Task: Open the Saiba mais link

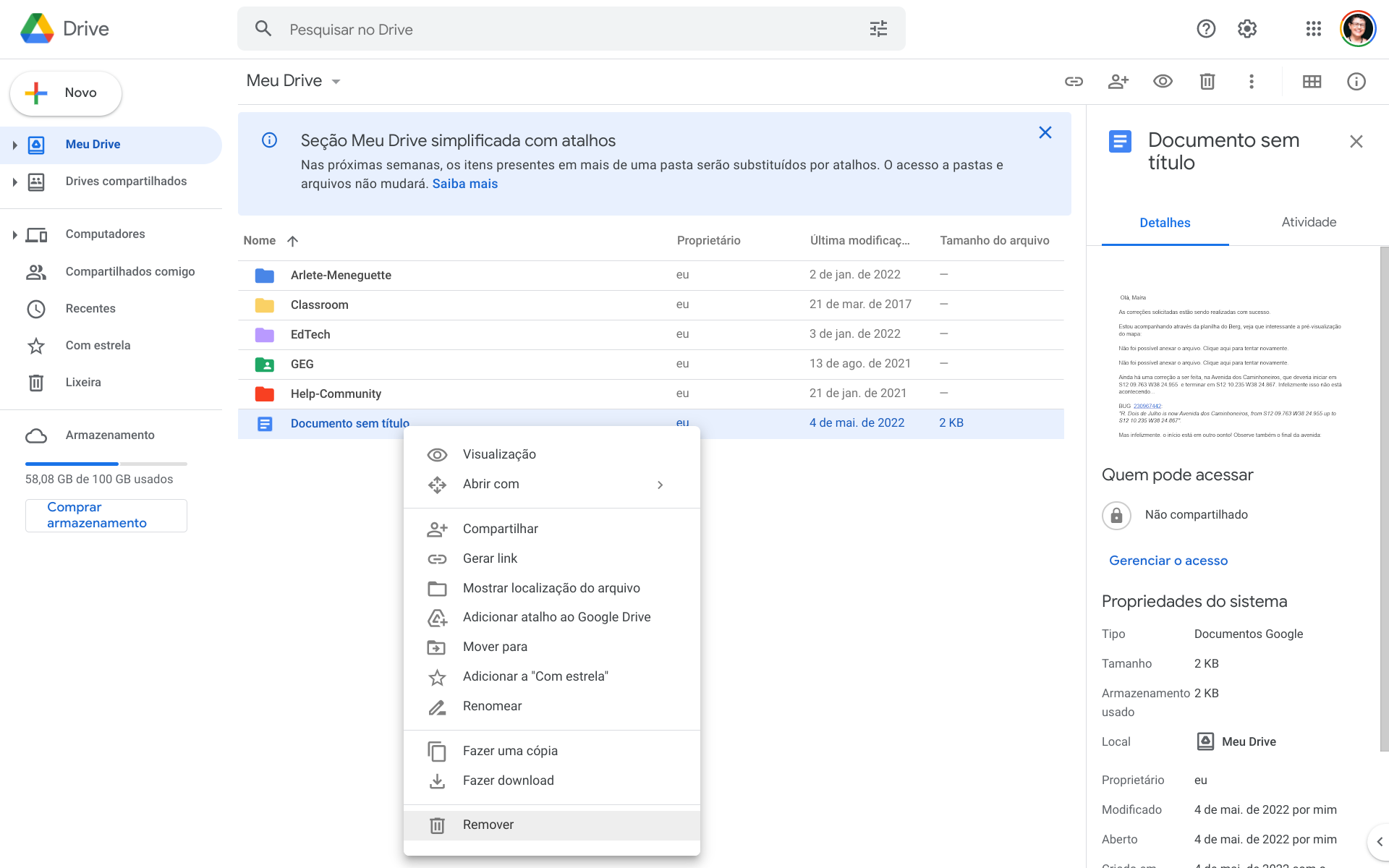Action: point(465,184)
